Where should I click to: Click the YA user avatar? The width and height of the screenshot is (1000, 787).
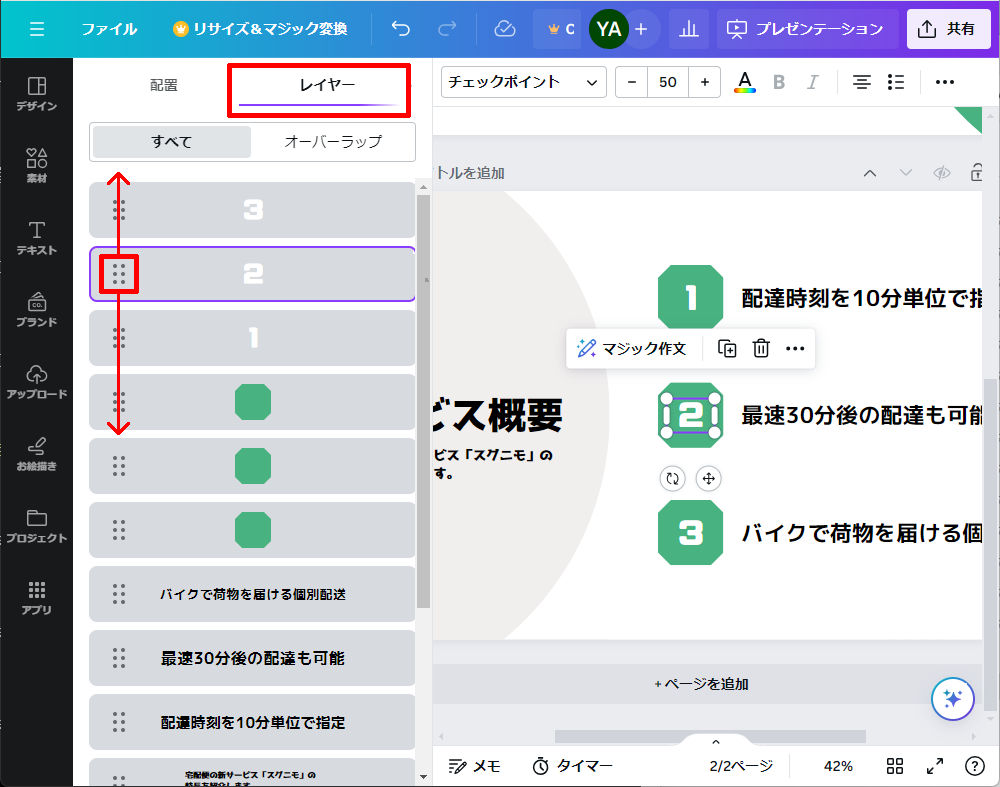tap(608, 29)
